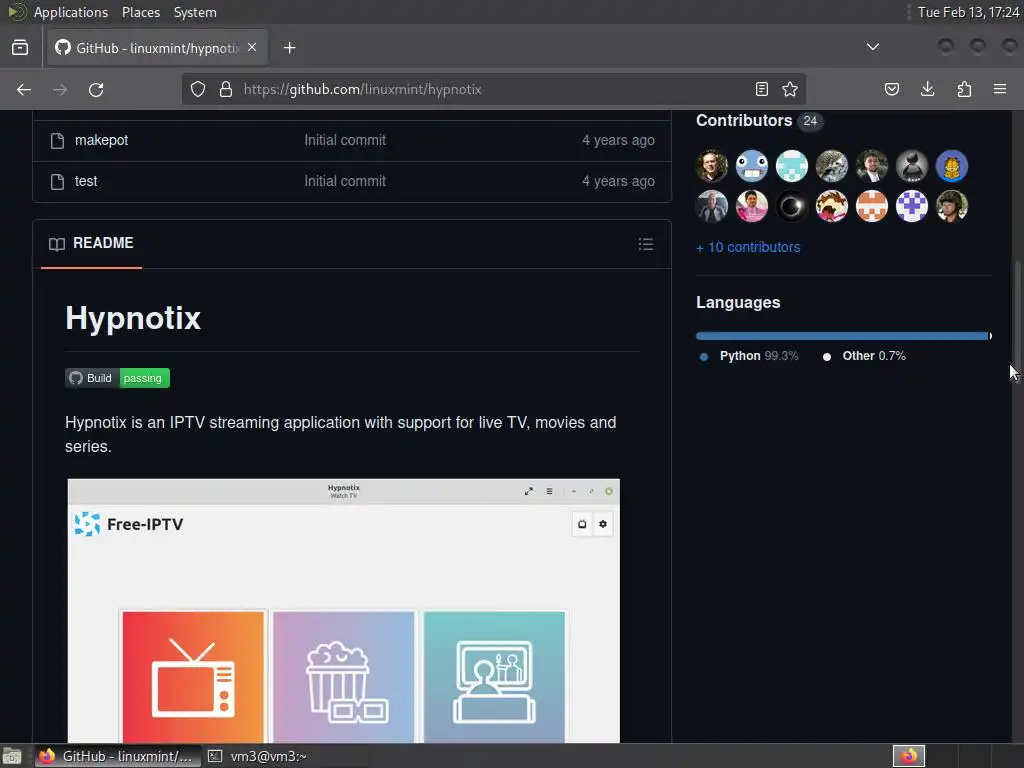Filter by Python 99.3% language
Viewport: 1024px width, 768px height.
coord(750,356)
